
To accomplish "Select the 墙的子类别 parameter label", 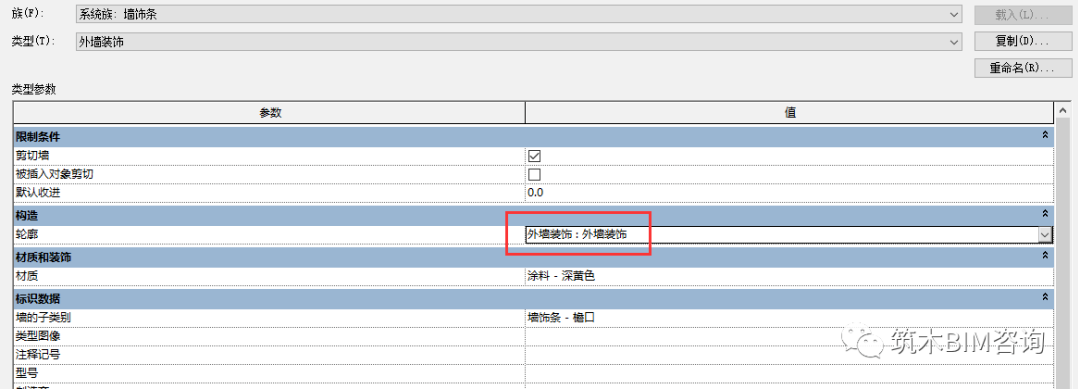I will click(x=43, y=318).
